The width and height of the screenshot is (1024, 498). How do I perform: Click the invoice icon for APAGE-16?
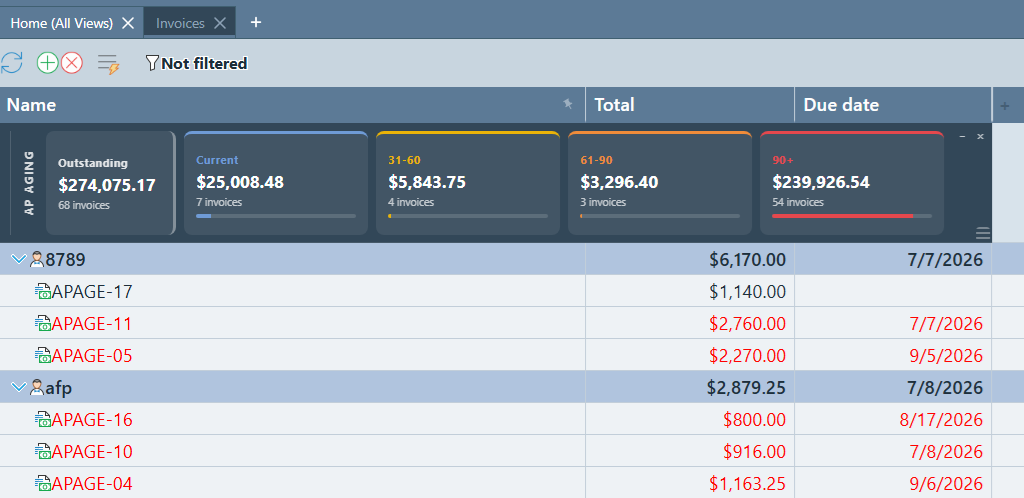(x=43, y=420)
